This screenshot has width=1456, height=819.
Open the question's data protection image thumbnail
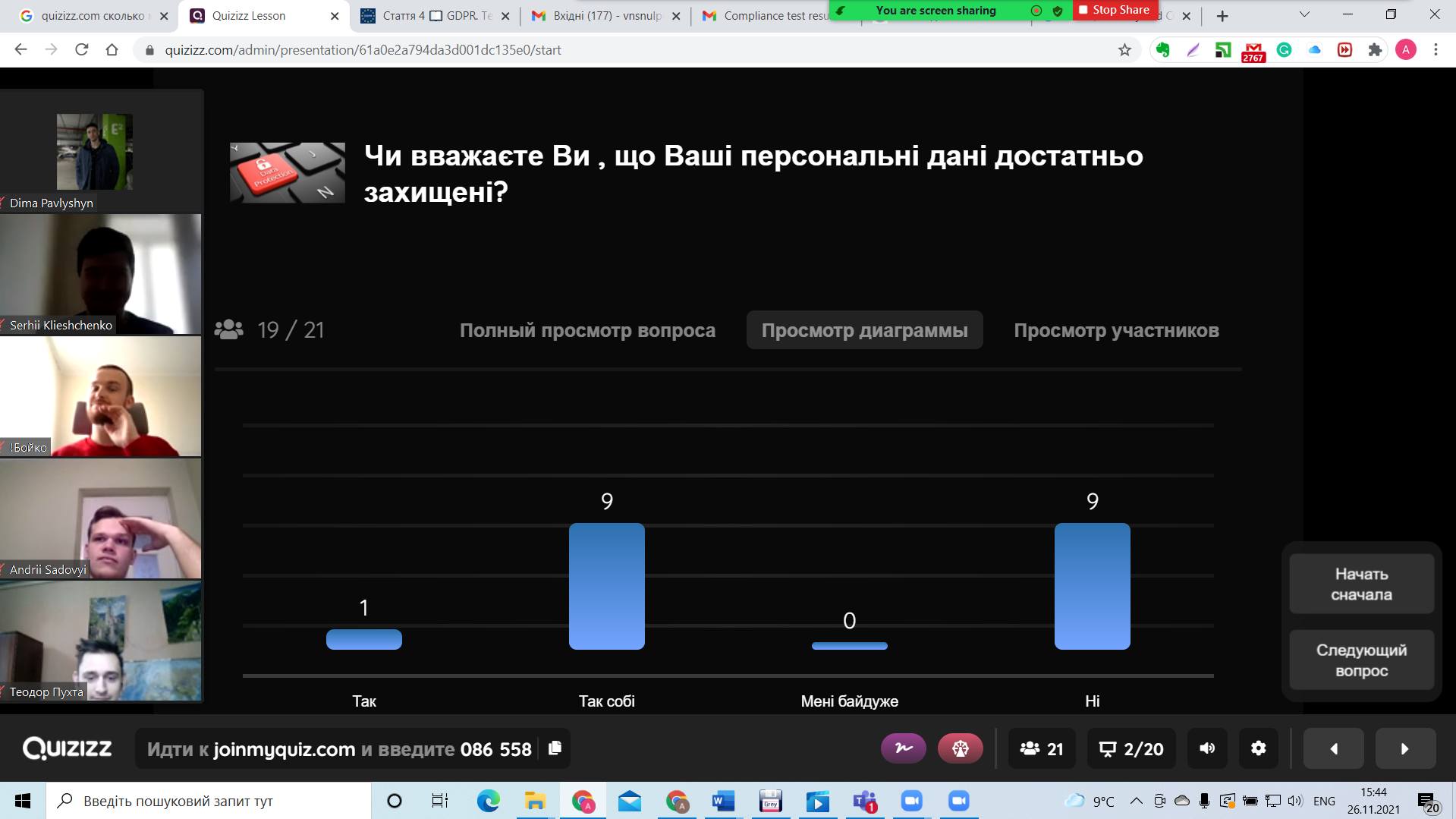(x=288, y=173)
